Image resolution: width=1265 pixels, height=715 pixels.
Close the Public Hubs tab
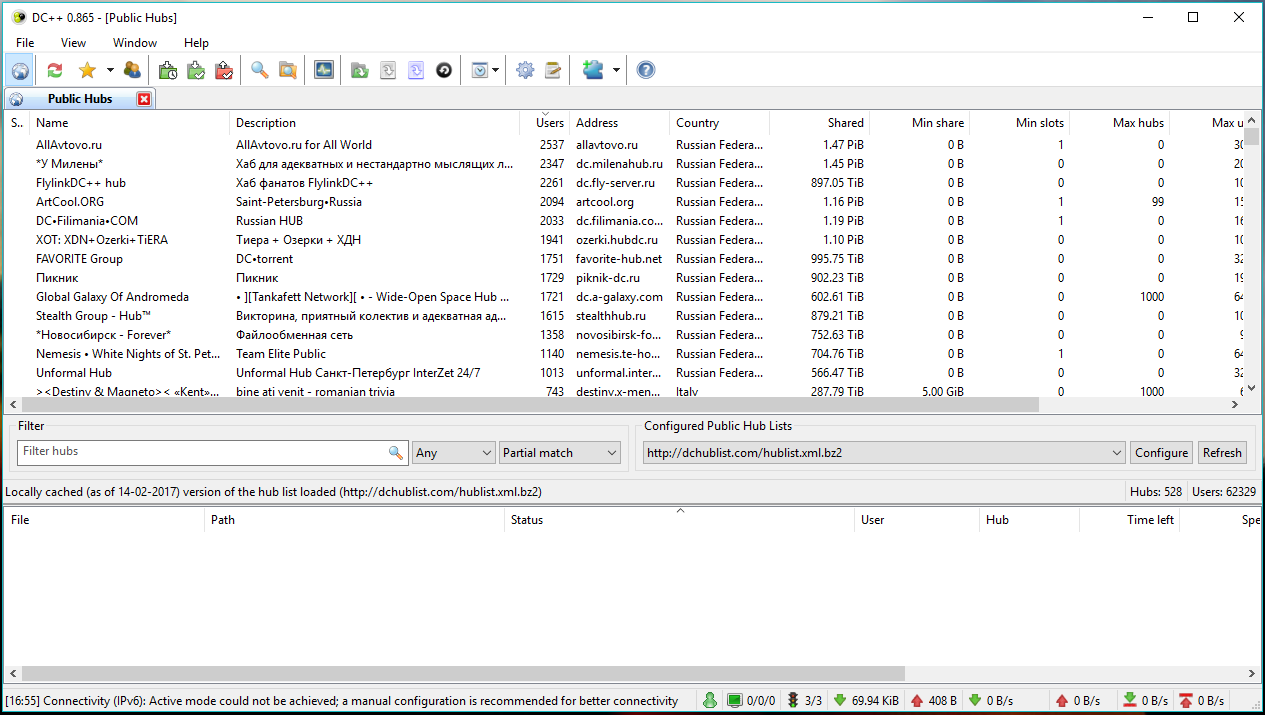144,99
